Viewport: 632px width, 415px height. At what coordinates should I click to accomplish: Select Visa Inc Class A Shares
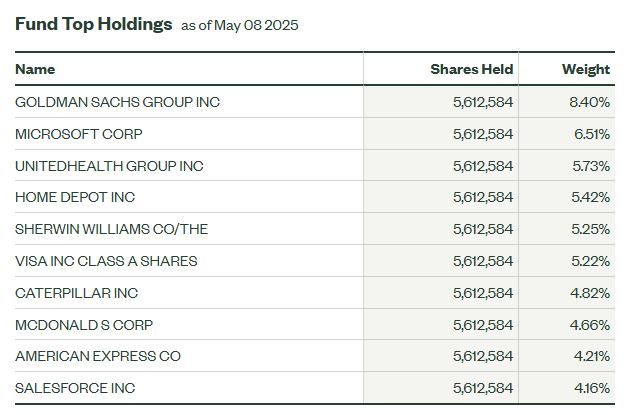(106, 261)
